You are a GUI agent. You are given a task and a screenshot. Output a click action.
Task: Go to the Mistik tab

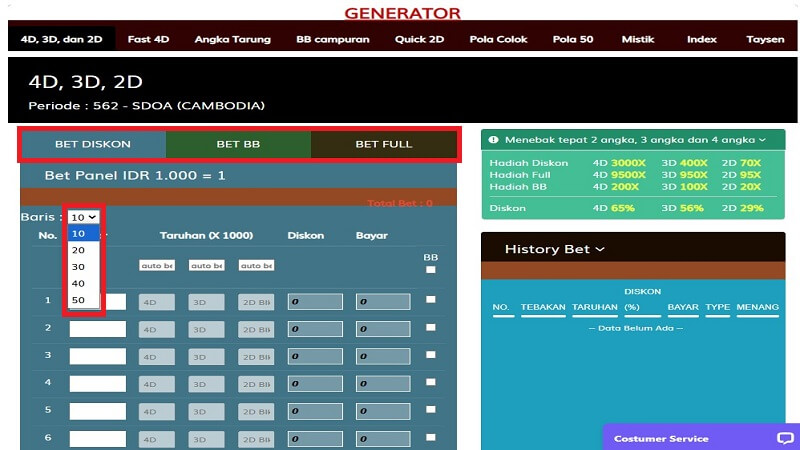pyautogui.click(x=638, y=39)
